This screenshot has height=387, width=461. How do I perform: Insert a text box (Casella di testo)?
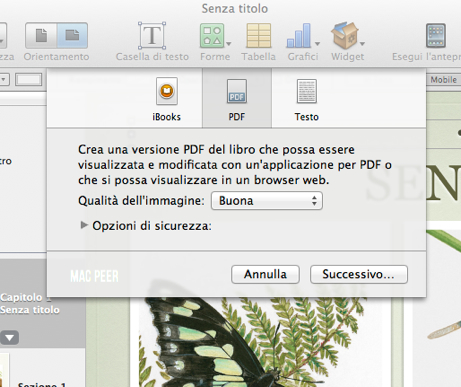tap(152, 36)
